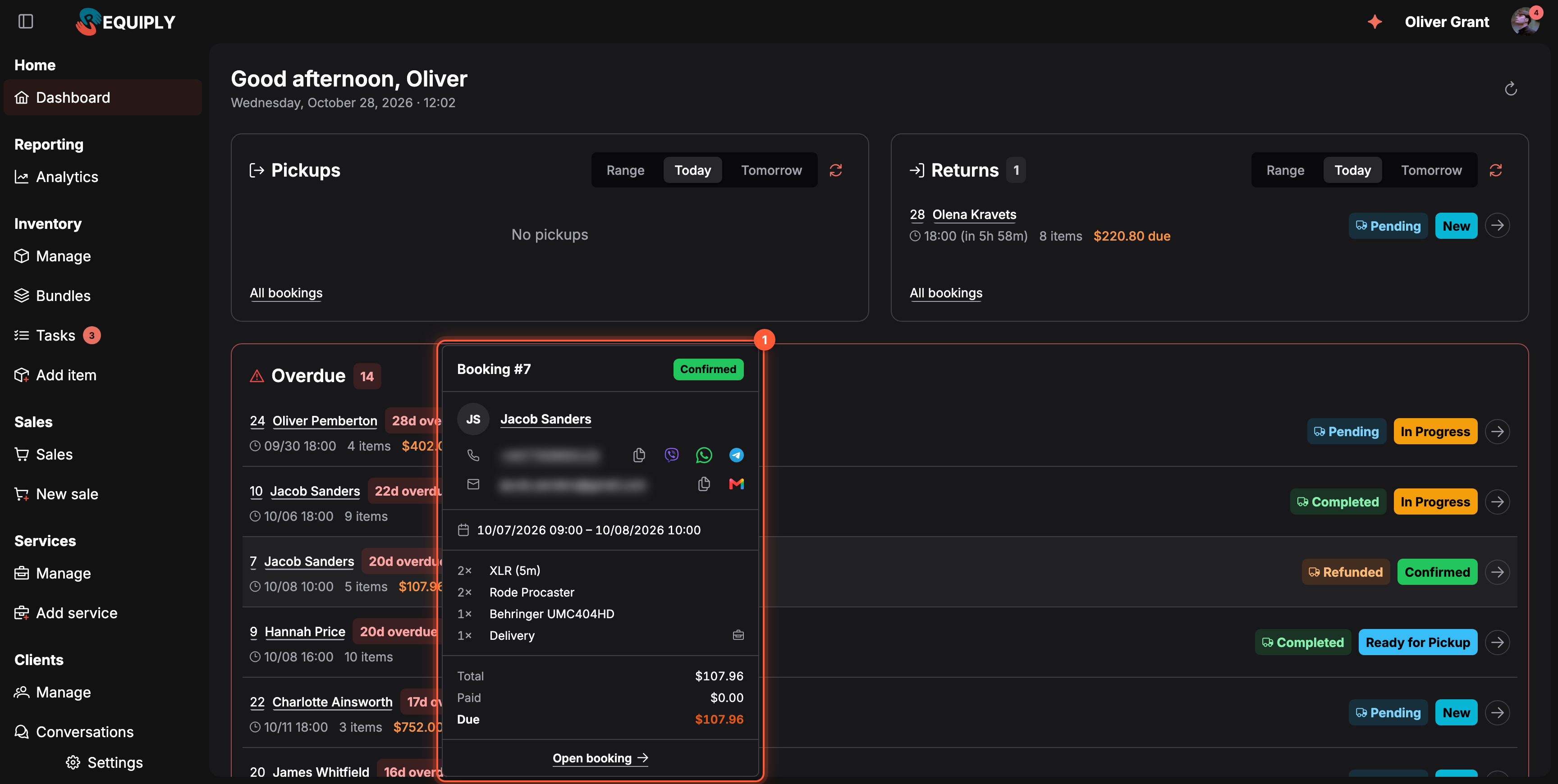
Task: Refresh the Pickups panel
Action: click(x=836, y=170)
